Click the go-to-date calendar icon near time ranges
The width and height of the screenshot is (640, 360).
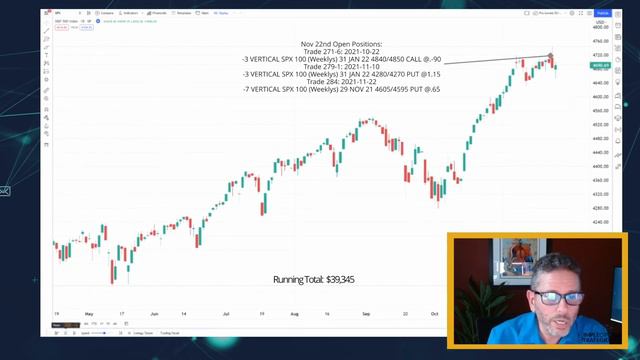(126, 324)
